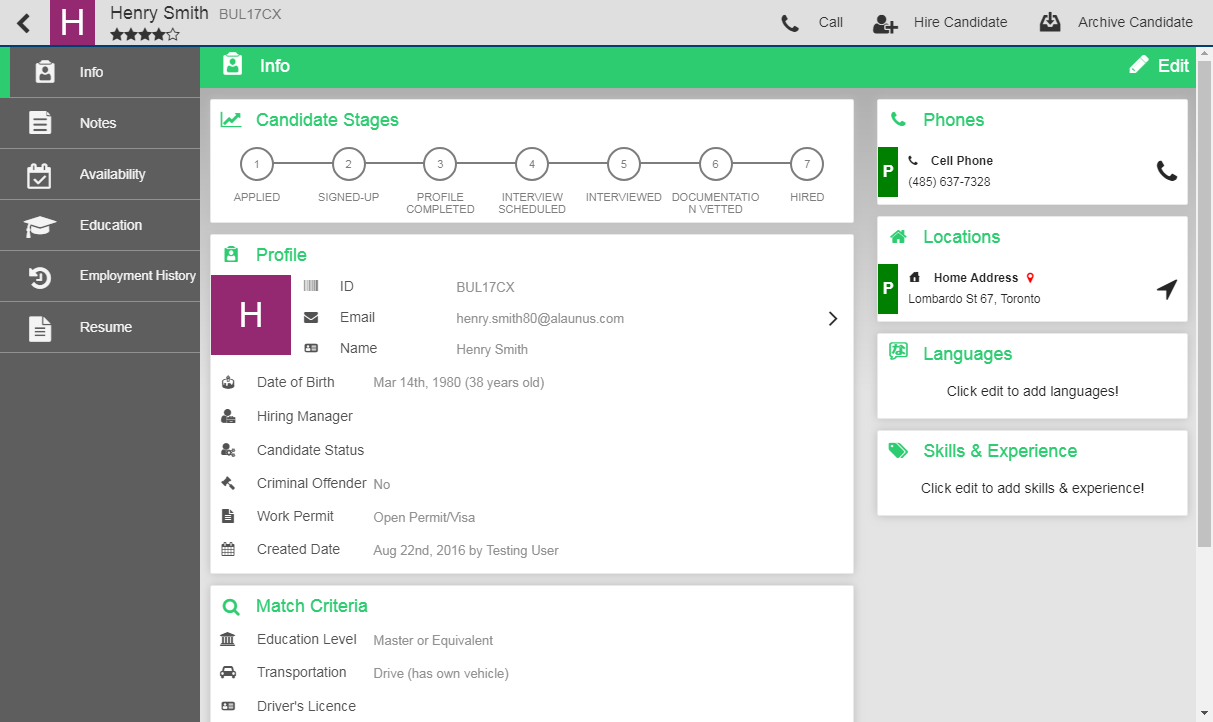Click the Criminal Offender gavel icon

pyautogui.click(x=228, y=483)
